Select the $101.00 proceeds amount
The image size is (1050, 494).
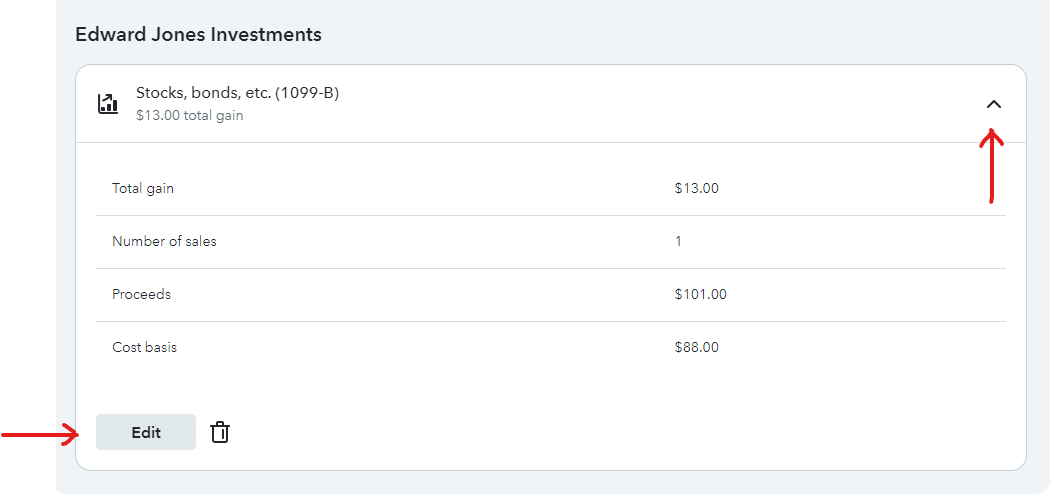[700, 294]
